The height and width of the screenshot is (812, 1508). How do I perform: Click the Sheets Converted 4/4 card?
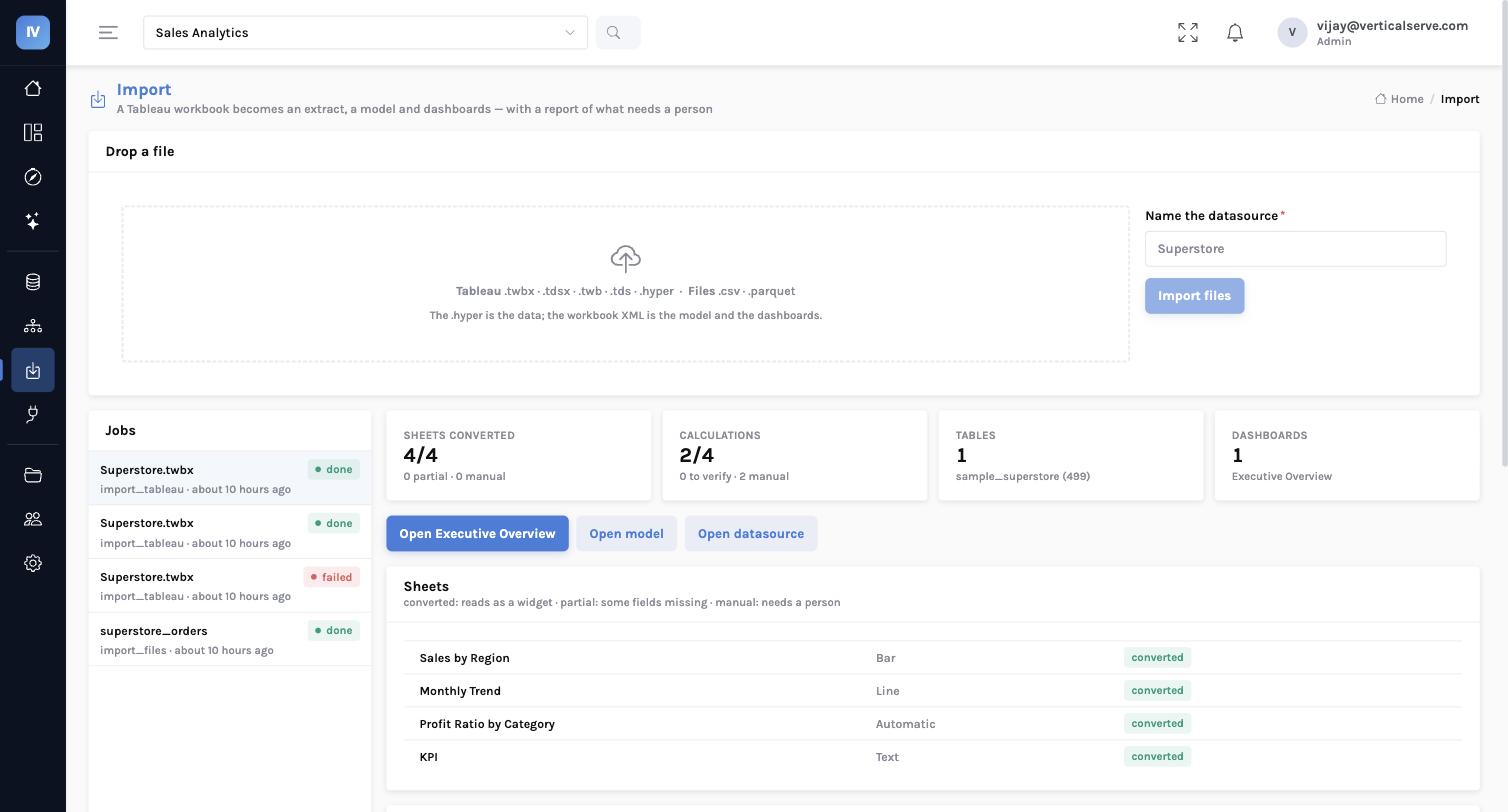pos(519,455)
